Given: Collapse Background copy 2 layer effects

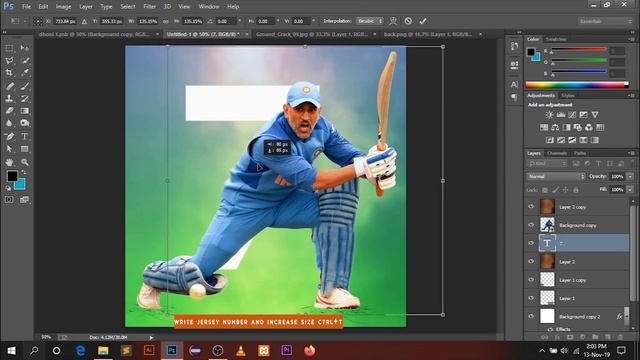Looking at the screenshot, I should (x=627, y=316).
